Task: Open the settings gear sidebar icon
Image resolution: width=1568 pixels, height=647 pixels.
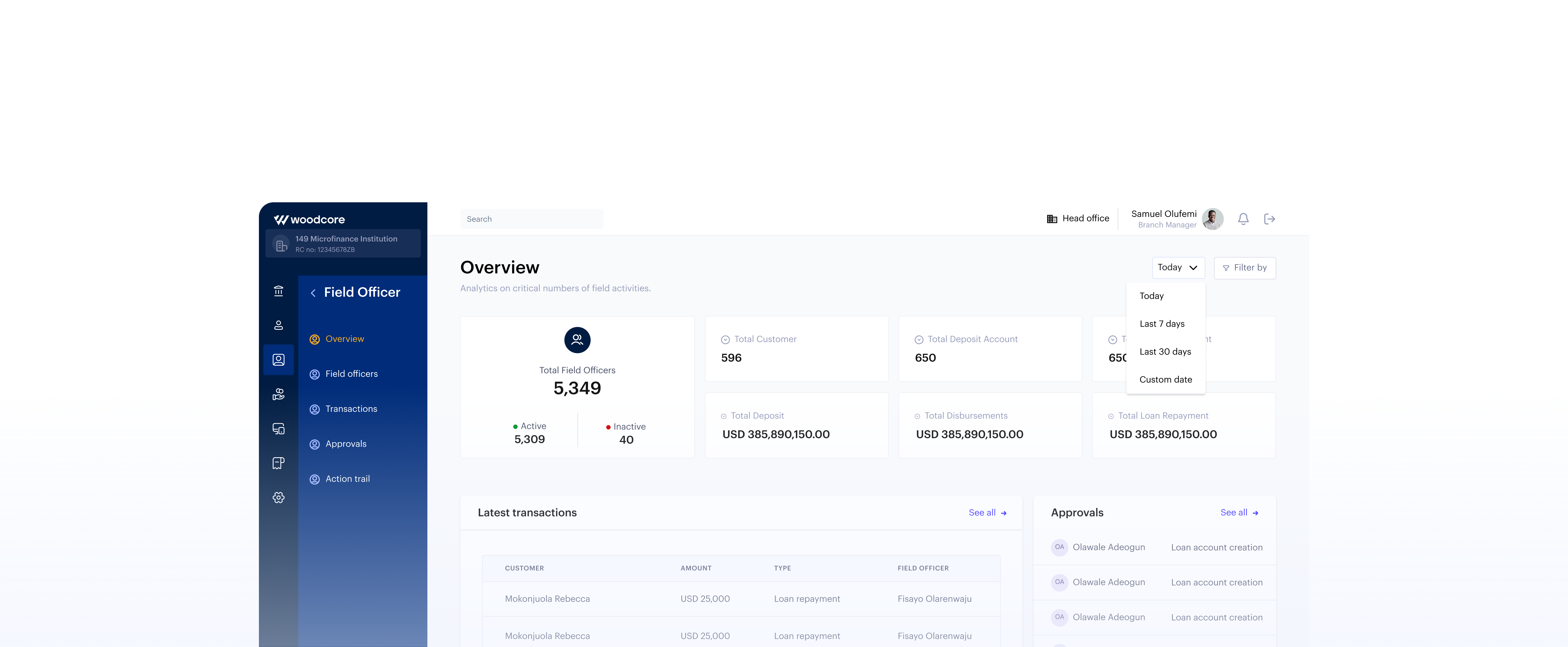Action: pyautogui.click(x=278, y=497)
